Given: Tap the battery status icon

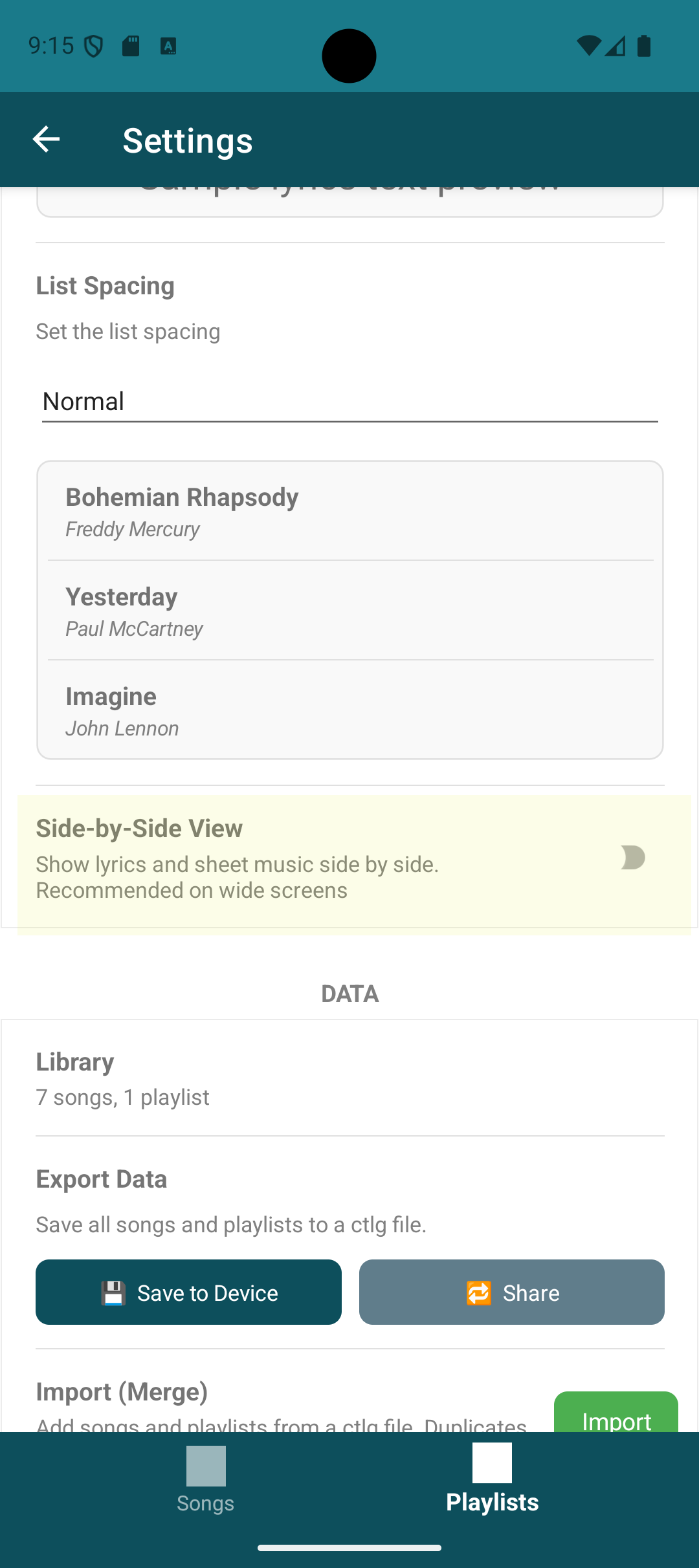Looking at the screenshot, I should 644,46.
